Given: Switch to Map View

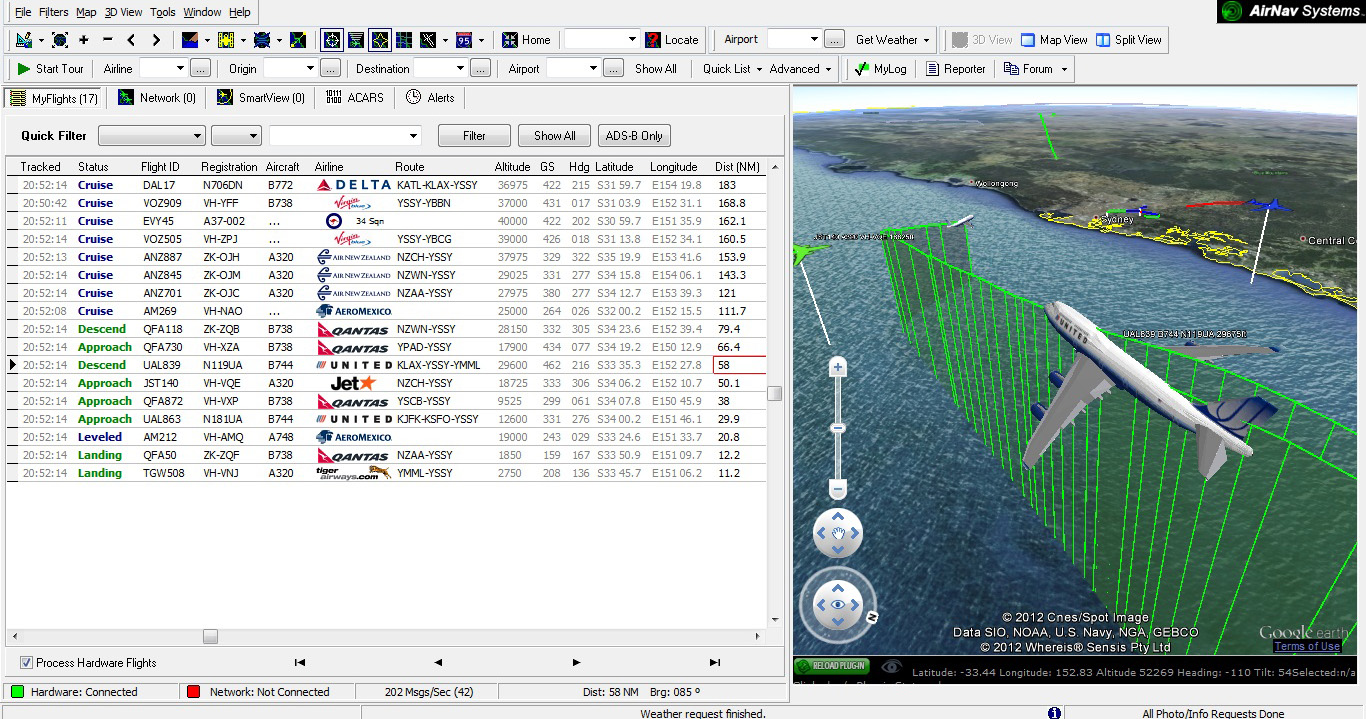Looking at the screenshot, I should click(x=1054, y=40).
